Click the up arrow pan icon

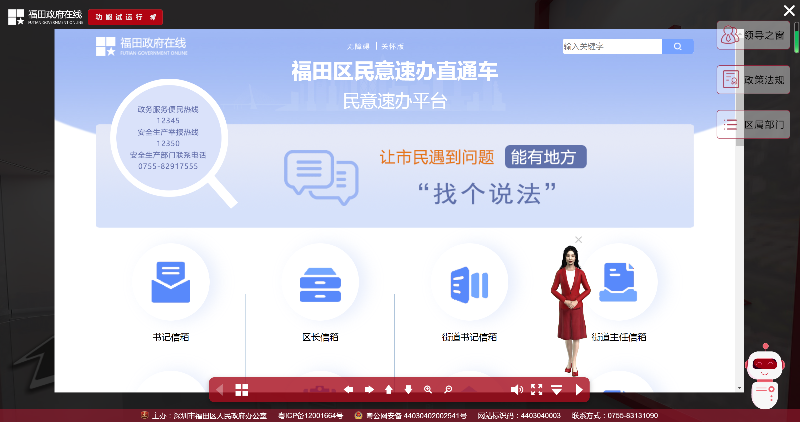(389, 390)
